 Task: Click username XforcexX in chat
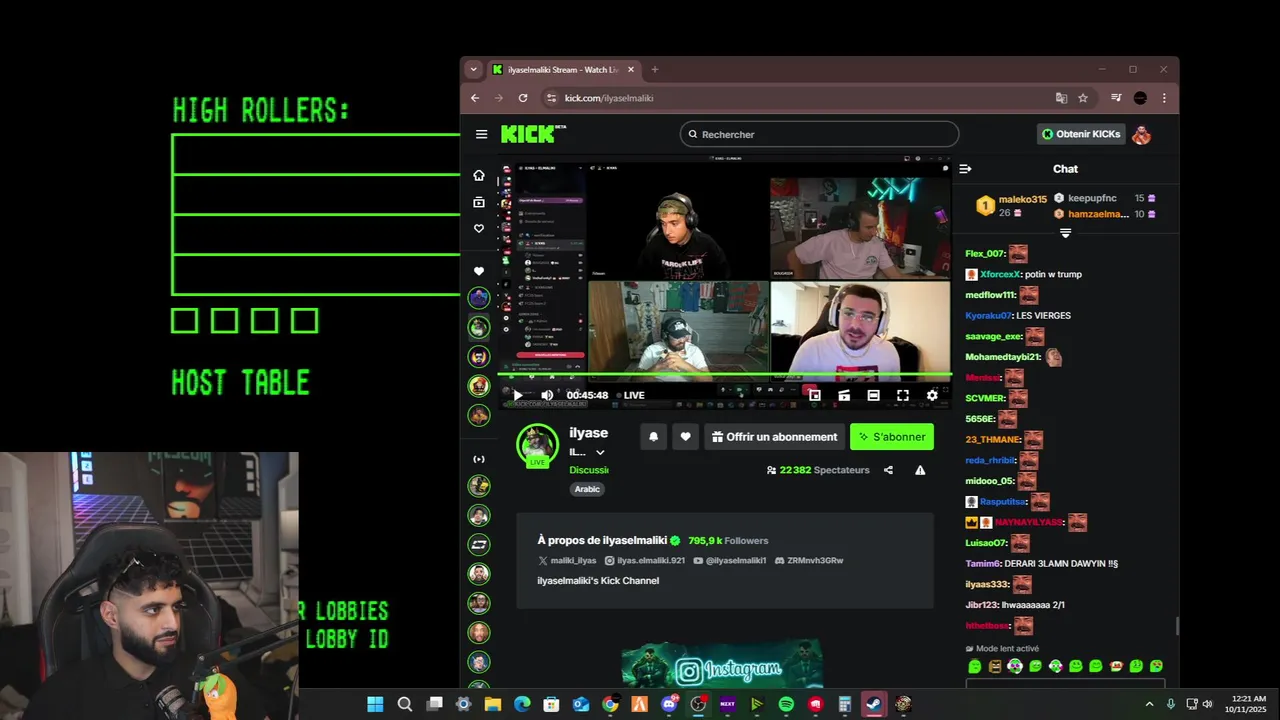tap(1000, 274)
